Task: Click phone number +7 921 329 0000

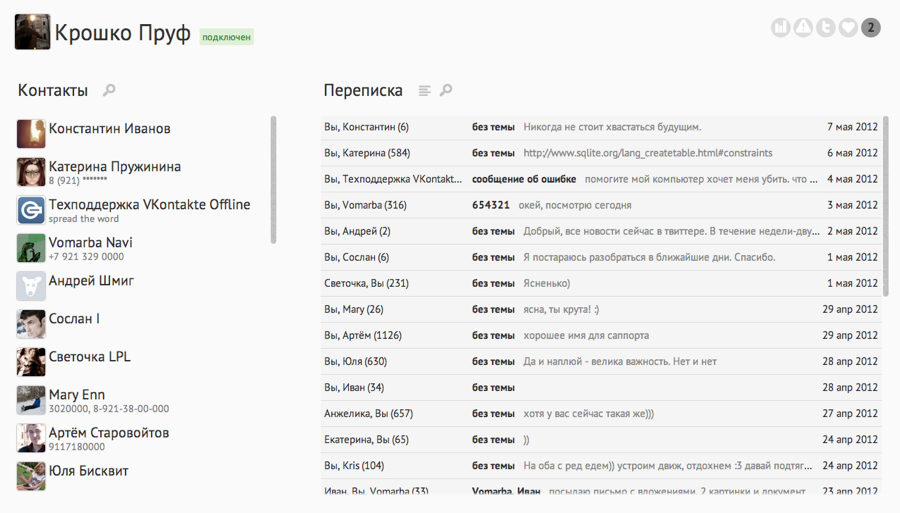Action: coord(86,256)
